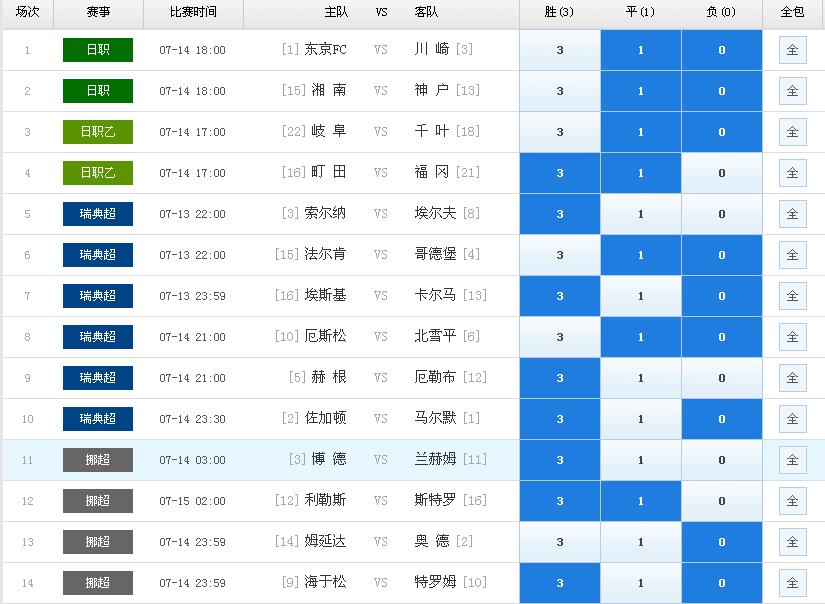Click away team 马尔默
Viewport: 825px width, 604px height.
coord(436,419)
